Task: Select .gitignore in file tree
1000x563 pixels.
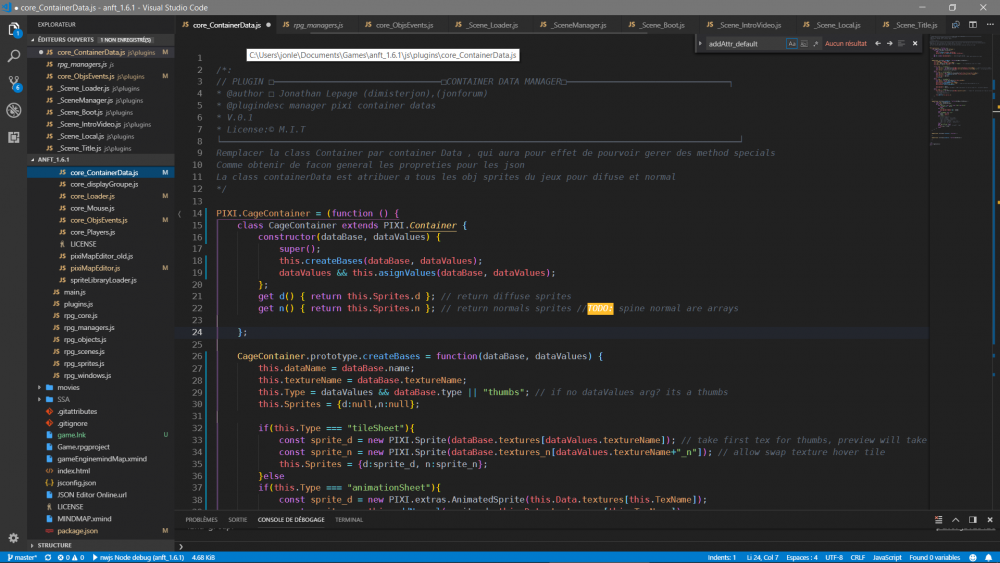Action: (x=72, y=423)
